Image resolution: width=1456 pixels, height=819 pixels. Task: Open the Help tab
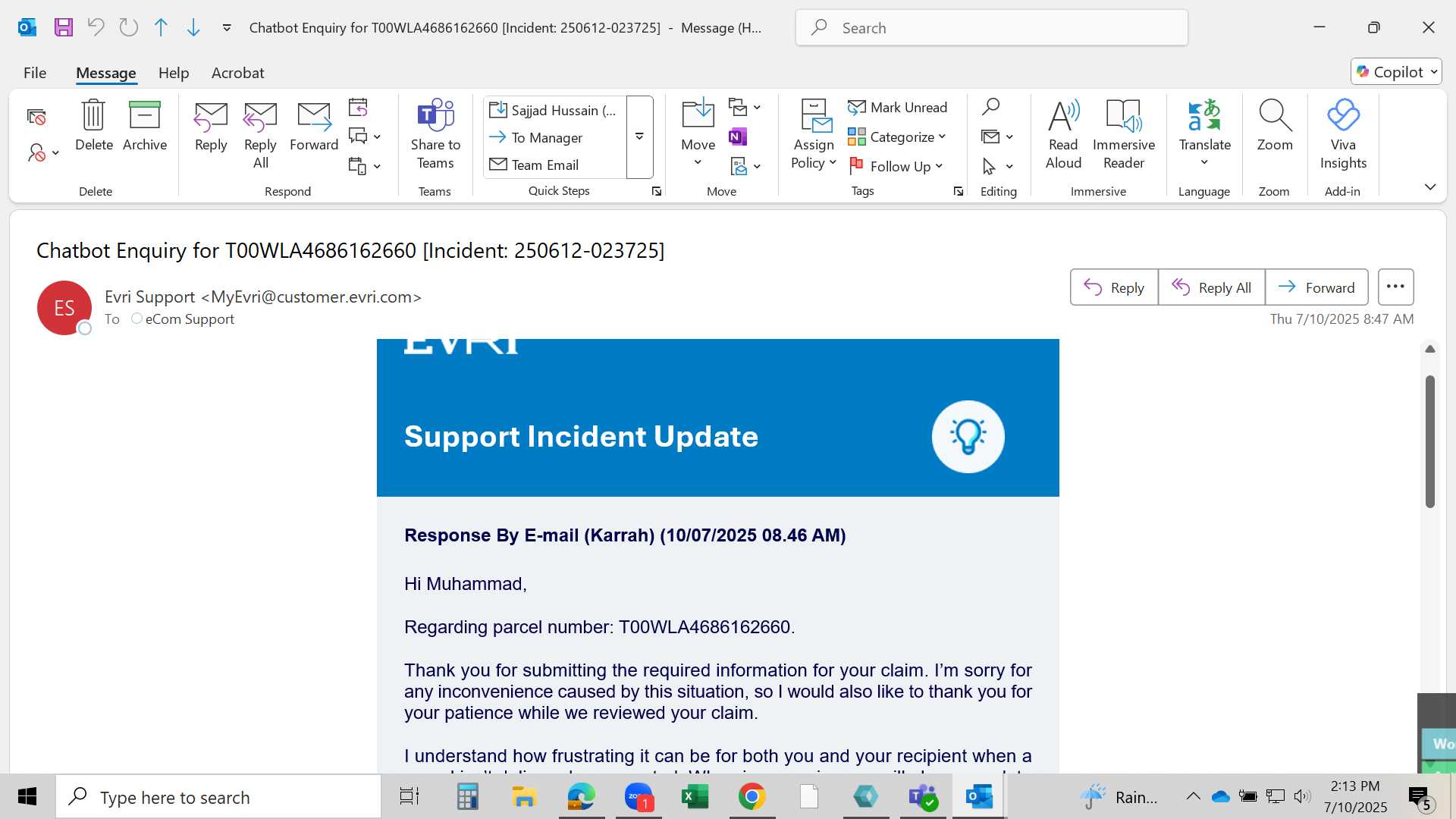point(174,73)
